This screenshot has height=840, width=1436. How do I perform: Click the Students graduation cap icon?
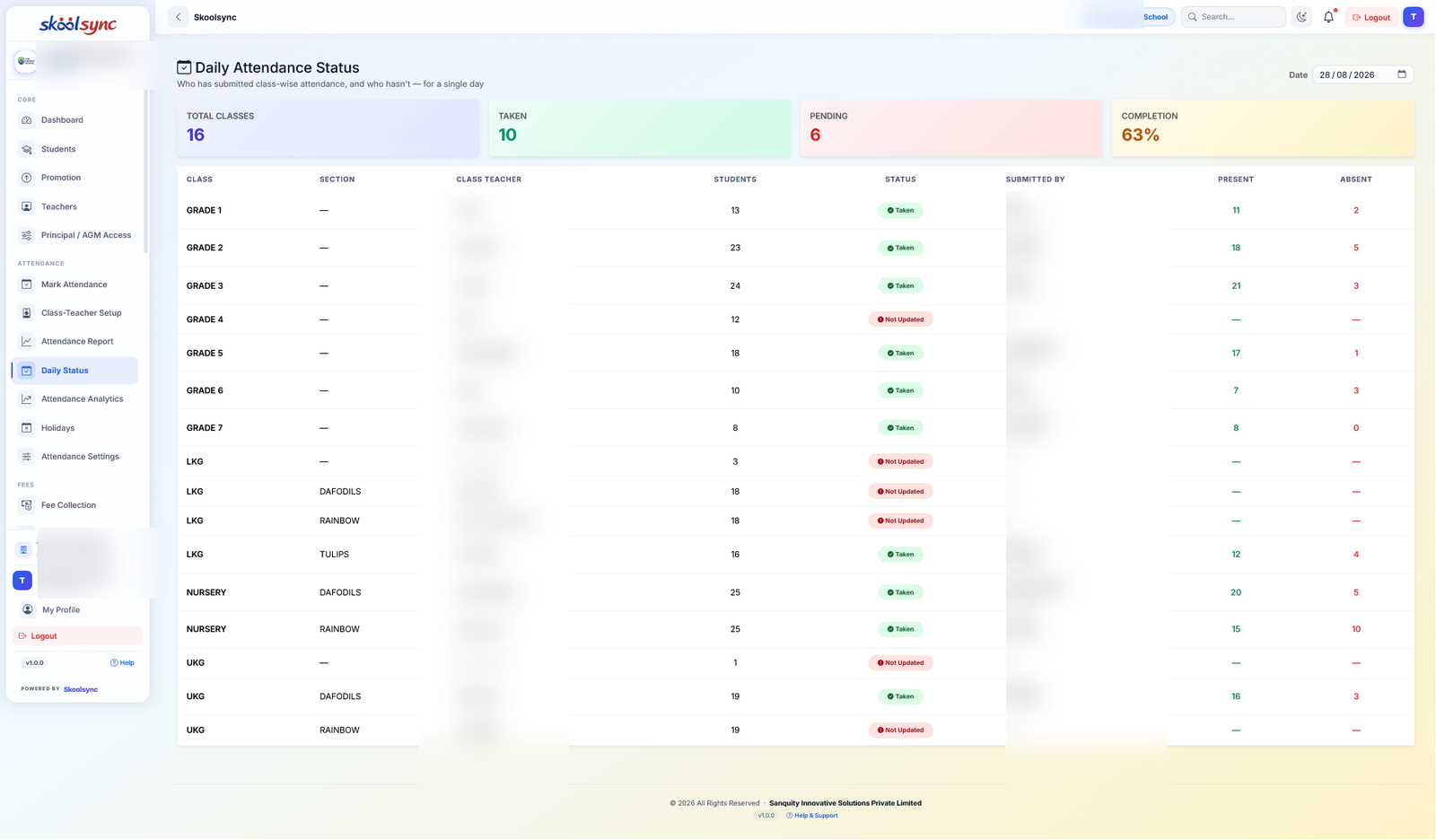27,149
